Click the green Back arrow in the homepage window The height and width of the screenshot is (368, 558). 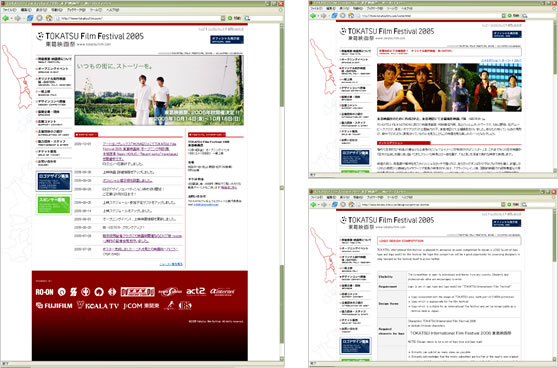point(5,18)
